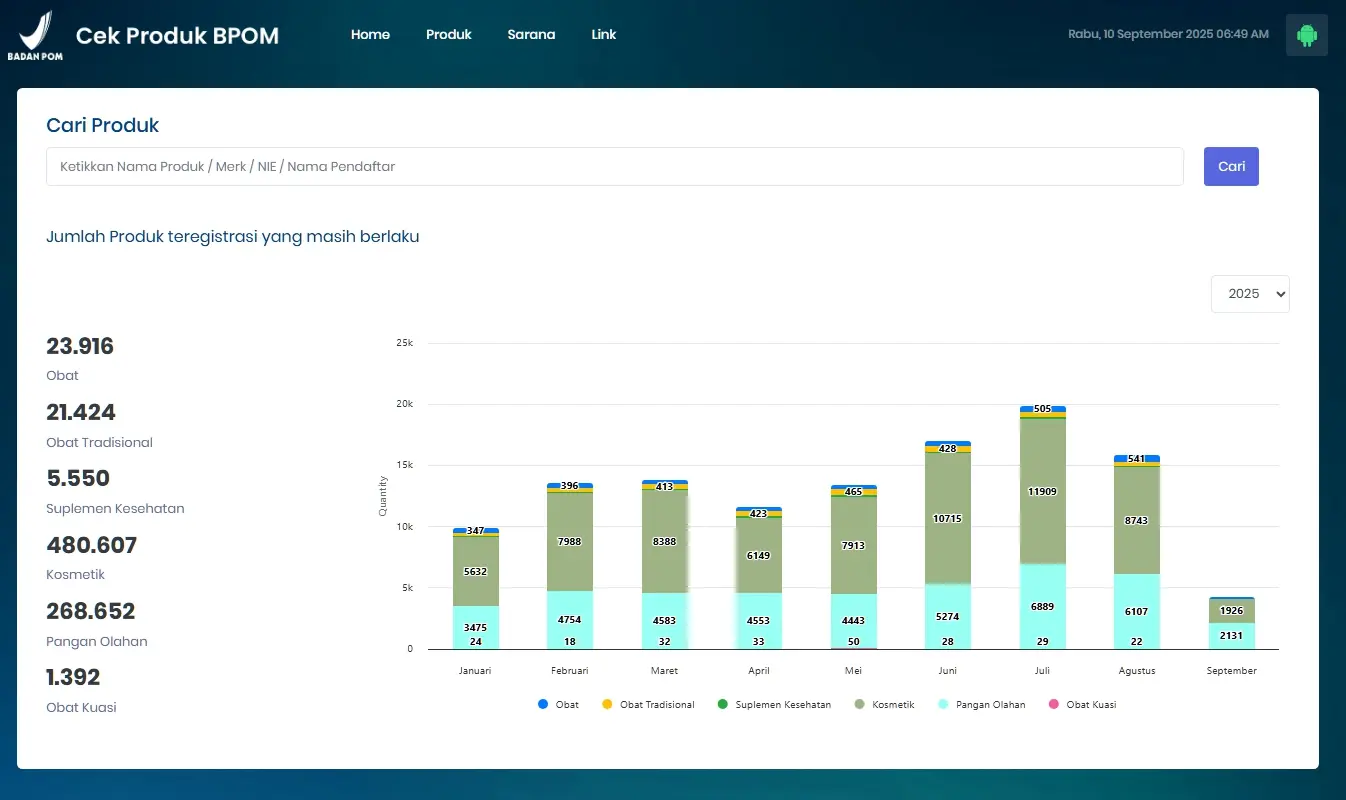Toggle Obat Kuasi legend marker

[1053, 705]
